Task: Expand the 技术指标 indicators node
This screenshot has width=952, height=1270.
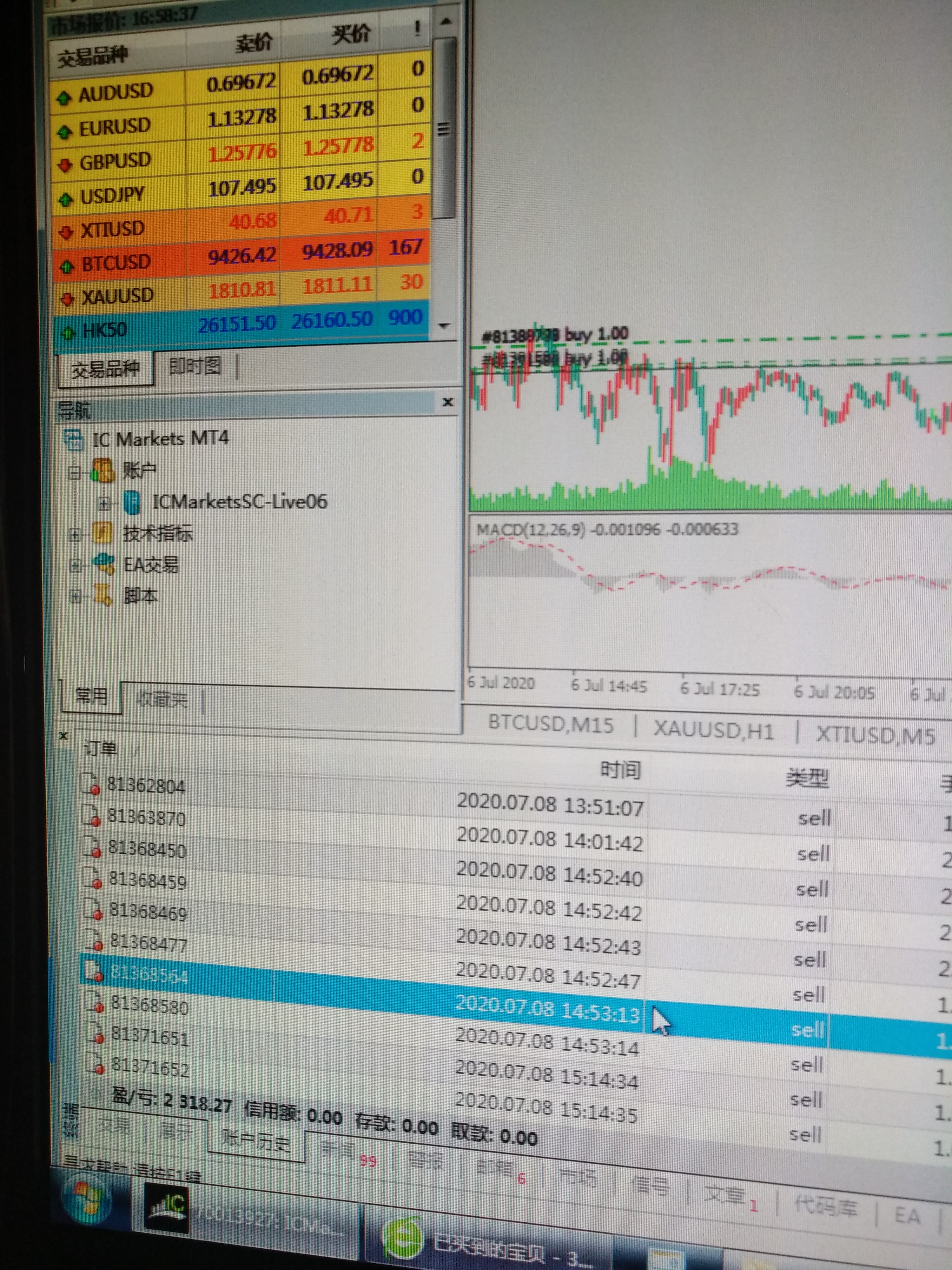Action: 75,535
